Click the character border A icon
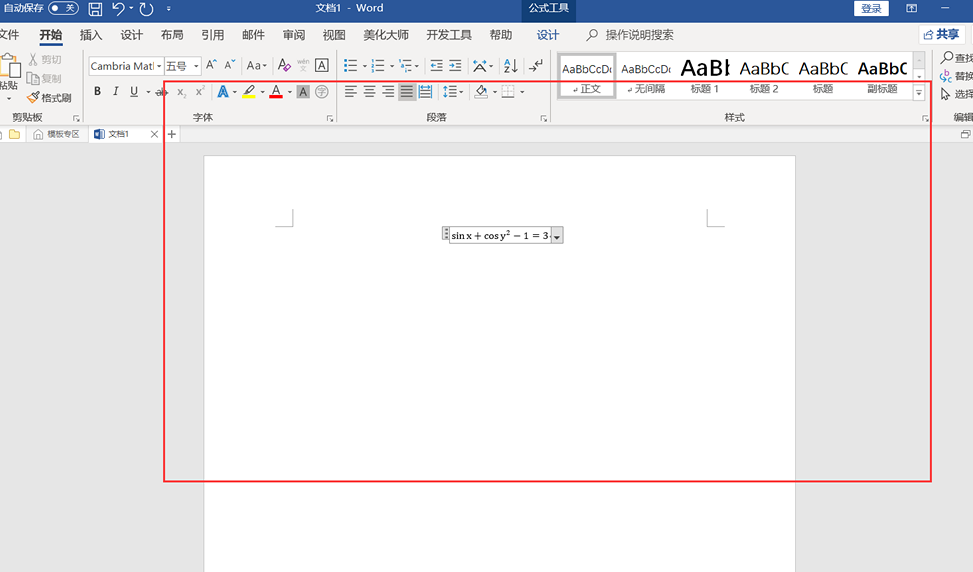Image resolution: width=973 pixels, height=572 pixels. click(x=321, y=65)
